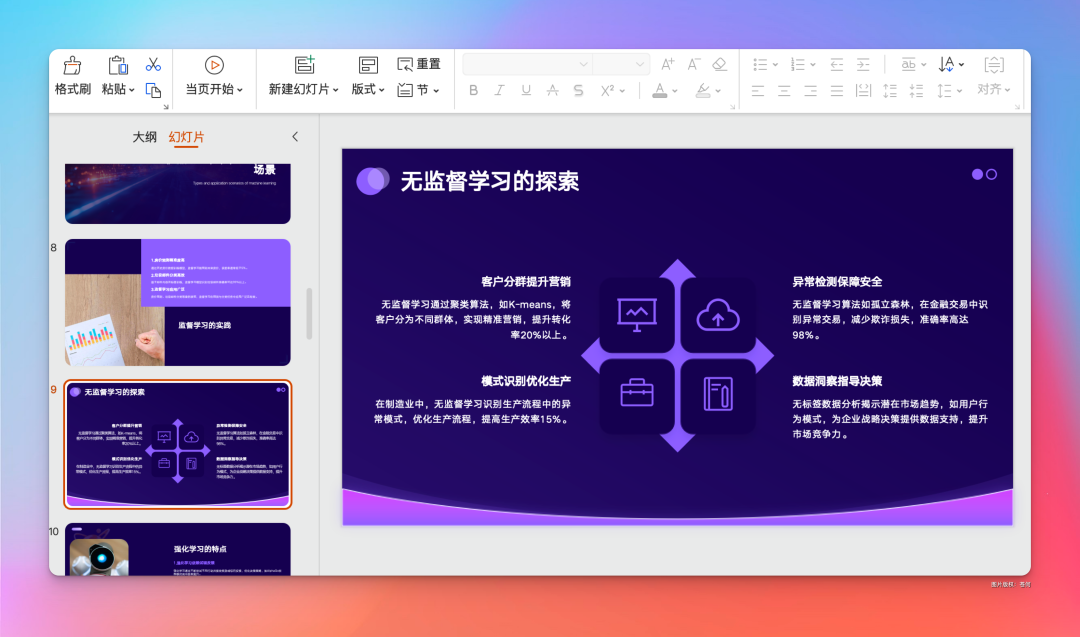Click the 新建幻灯片 new slide icon
This screenshot has width=1080, height=637.
(x=304, y=65)
